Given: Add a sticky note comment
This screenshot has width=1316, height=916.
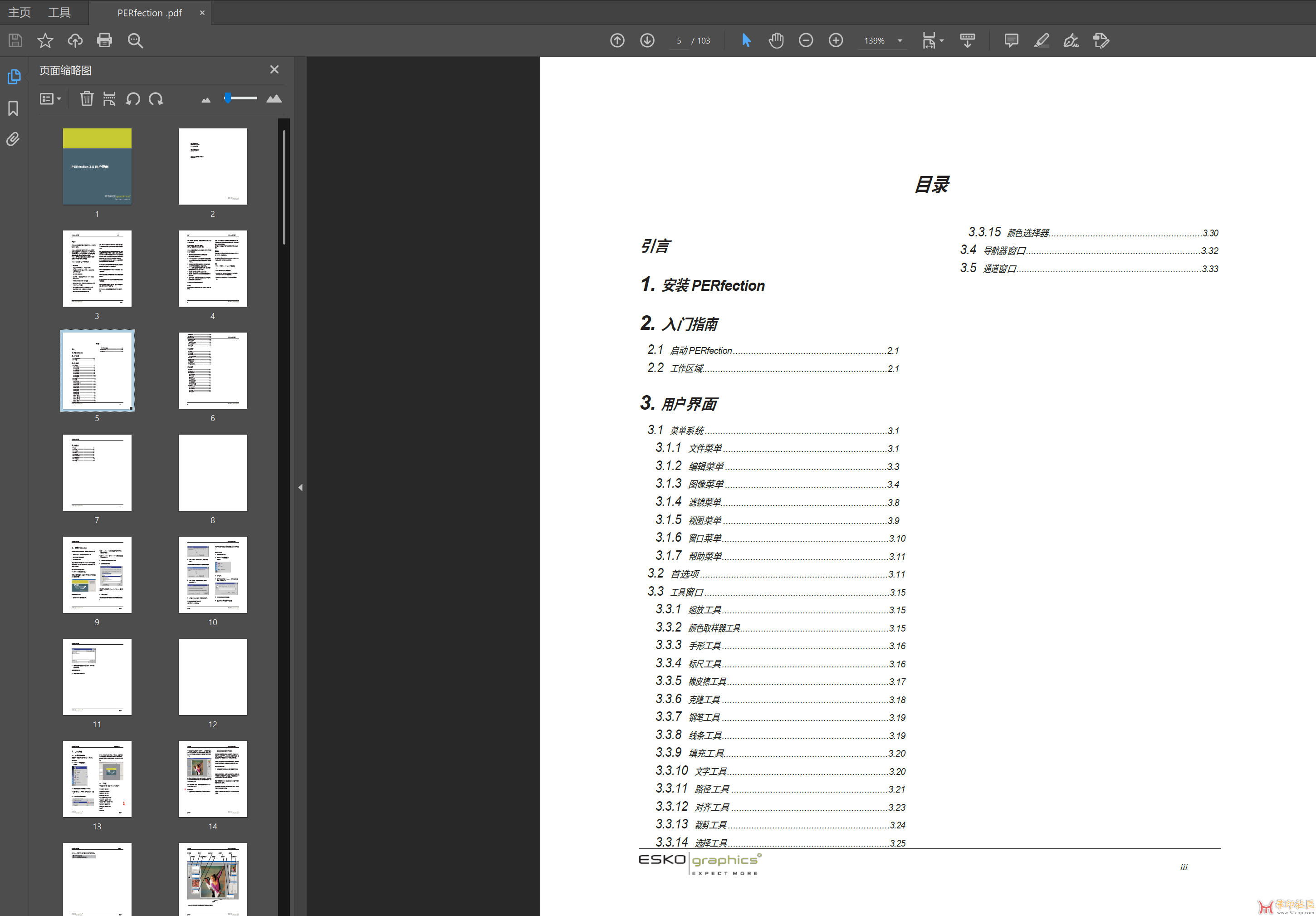Looking at the screenshot, I should tap(1012, 41).
